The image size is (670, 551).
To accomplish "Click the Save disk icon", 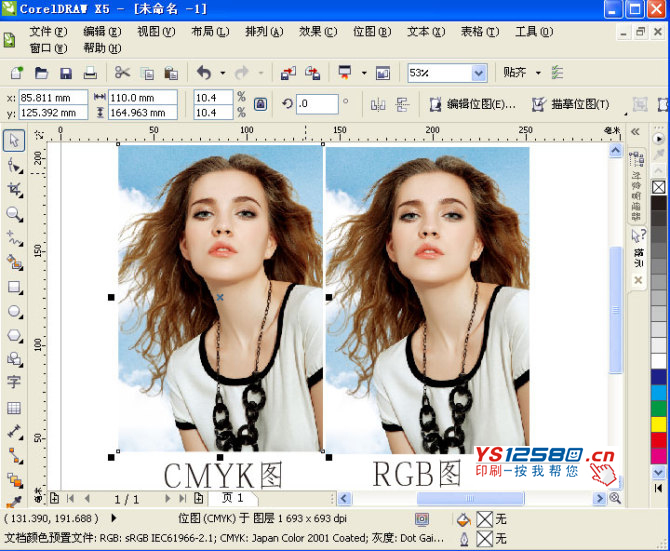I will click(x=65, y=73).
